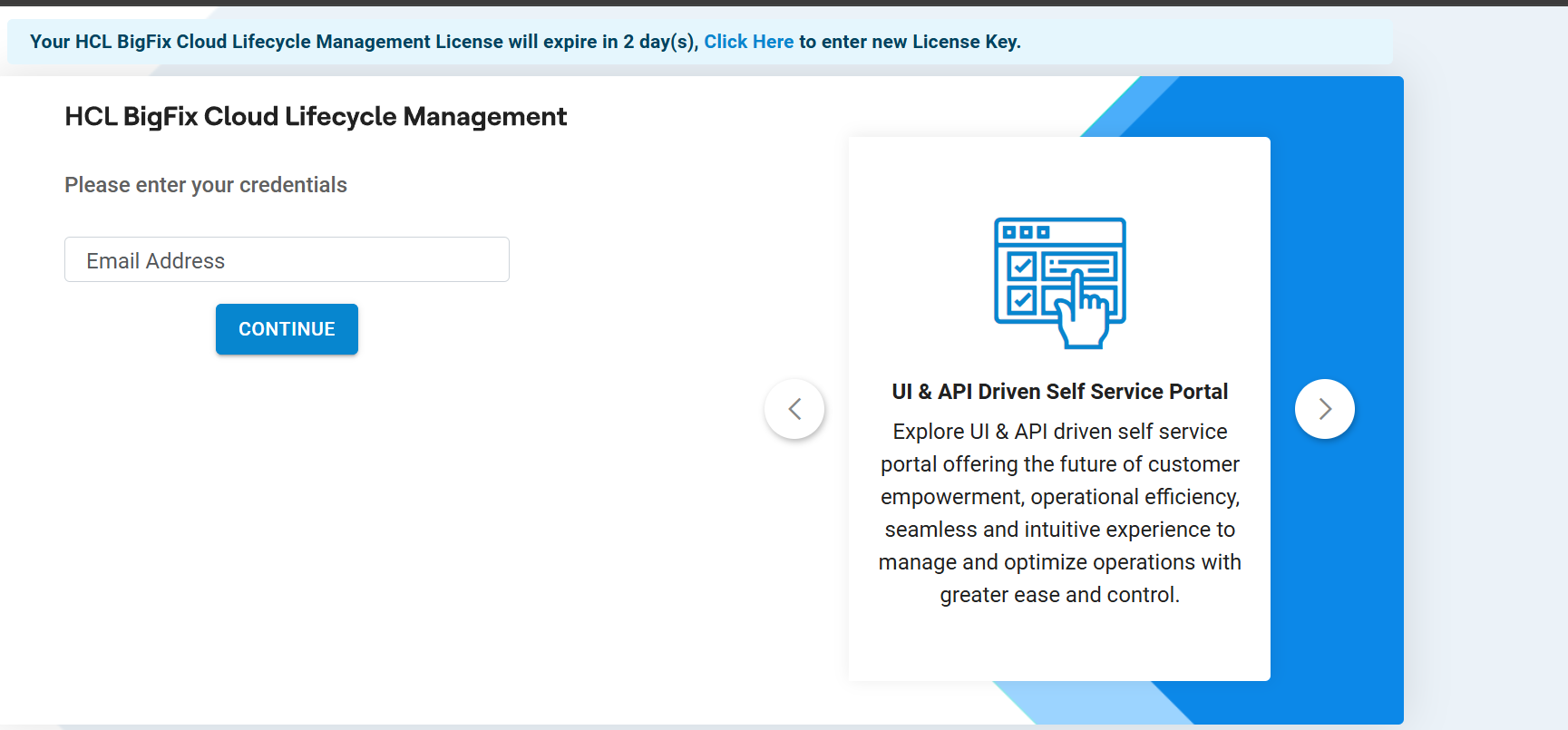Advance to the next carousel slide
1568x730 pixels.
(1324, 409)
